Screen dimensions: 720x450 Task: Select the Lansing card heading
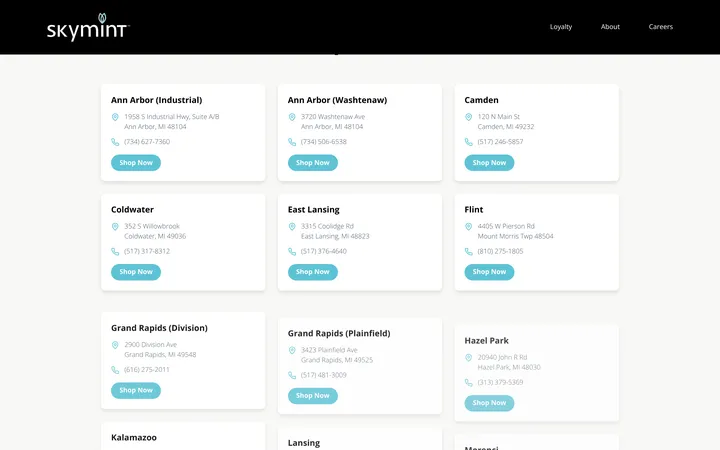click(304, 443)
